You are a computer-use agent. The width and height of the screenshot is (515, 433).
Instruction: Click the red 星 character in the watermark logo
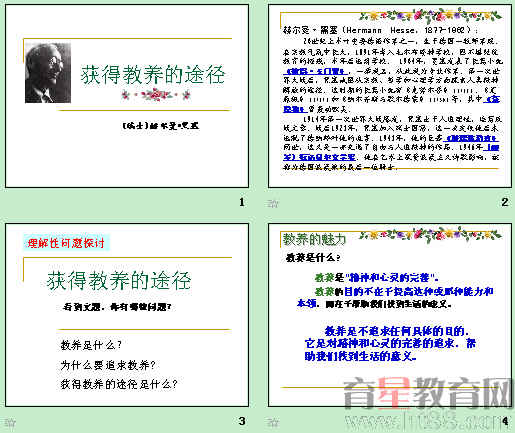395,393
